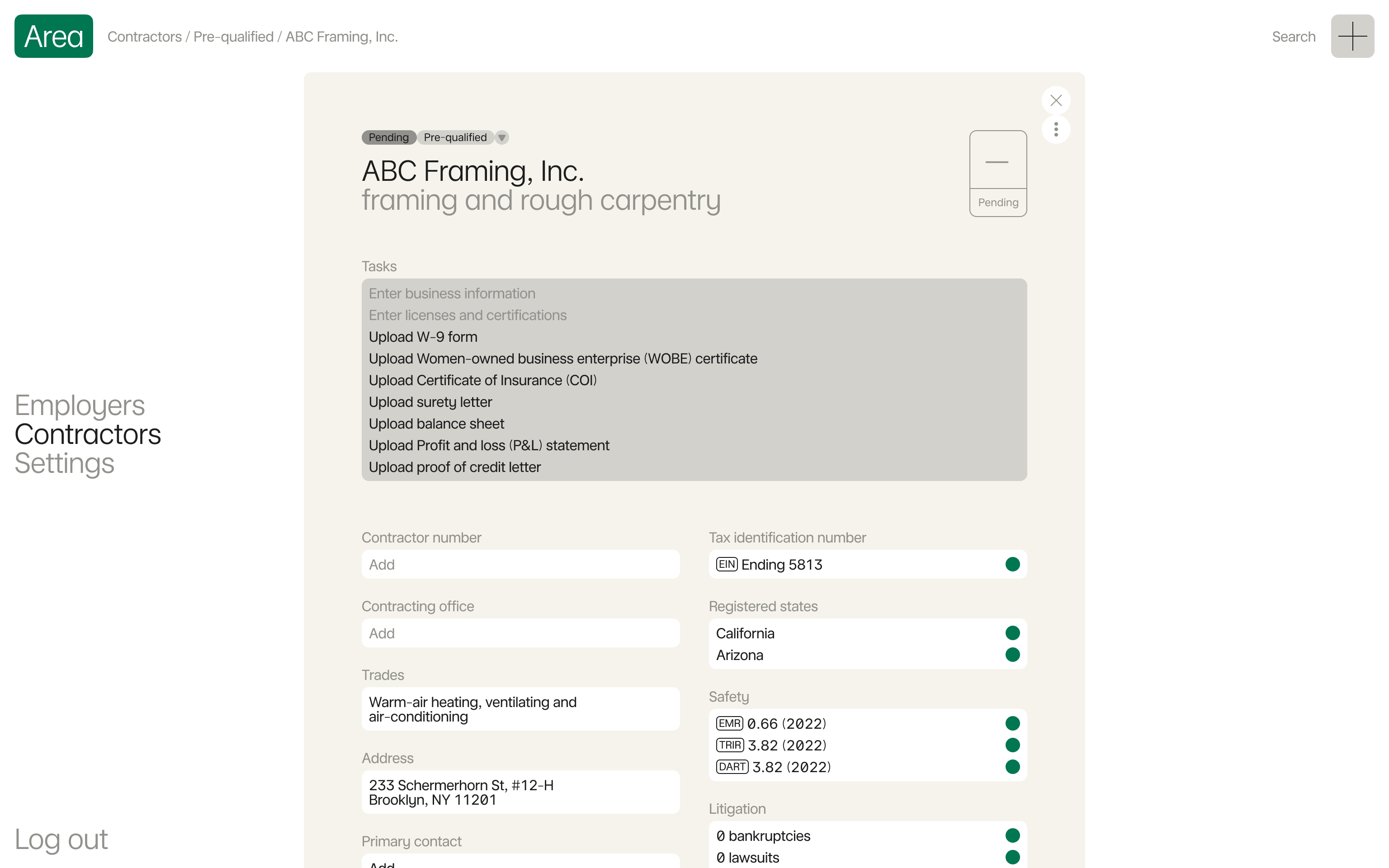Screen dimensions: 1389x868
Task: Select 'Upload Certificate of Insurance (COI)' task
Action: (x=694, y=381)
